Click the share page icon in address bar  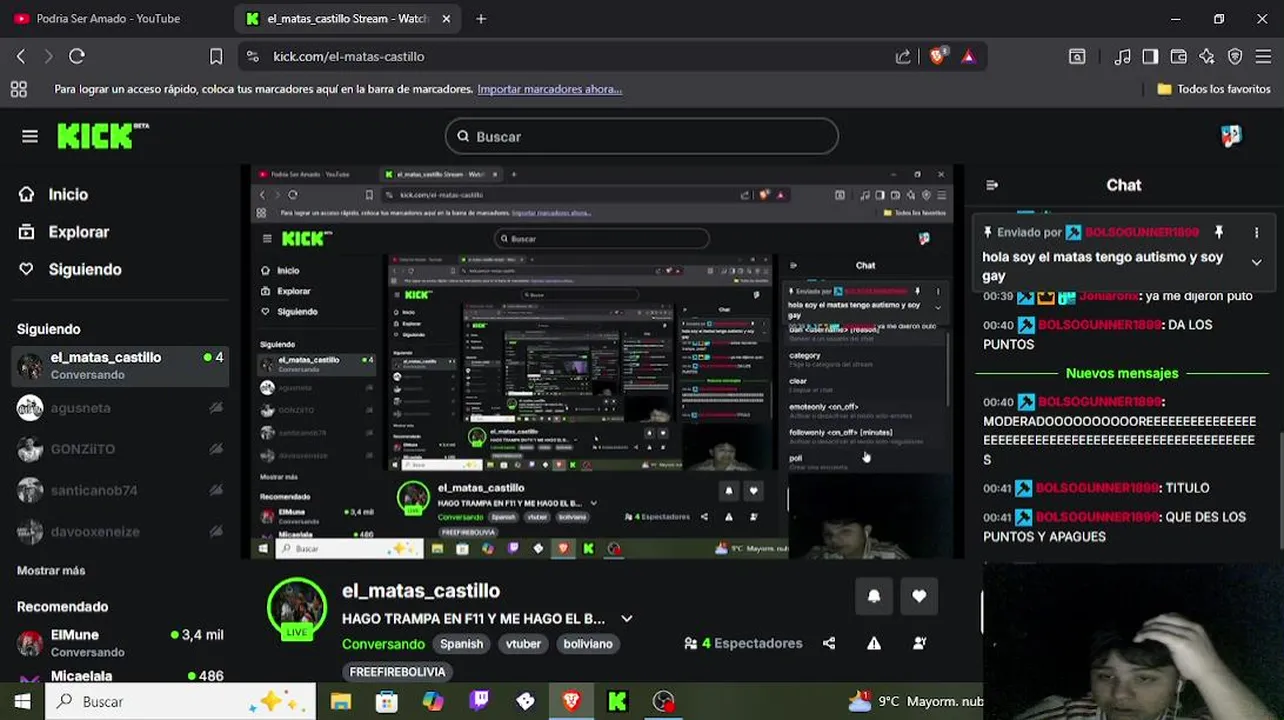point(903,57)
